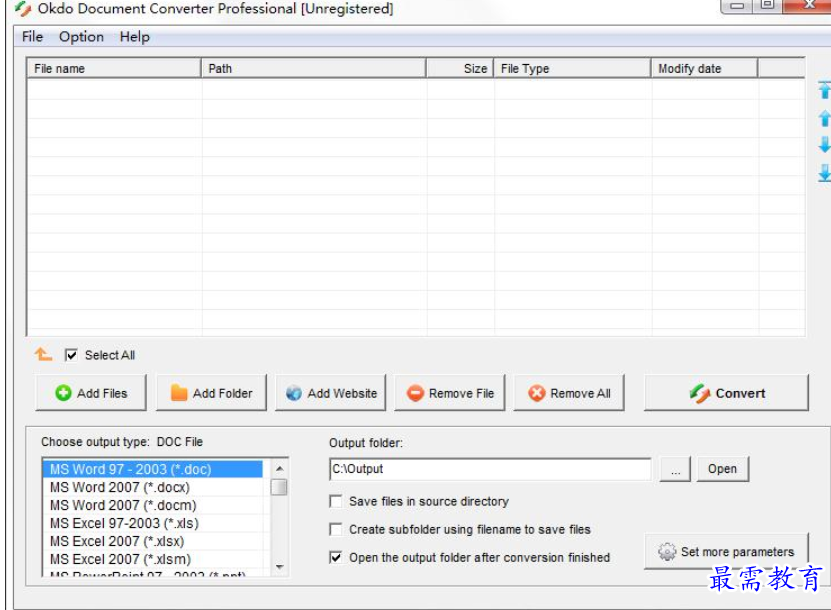Sort by the Size column header
Viewport: 831px width, 610px height.
pos(460,68)
